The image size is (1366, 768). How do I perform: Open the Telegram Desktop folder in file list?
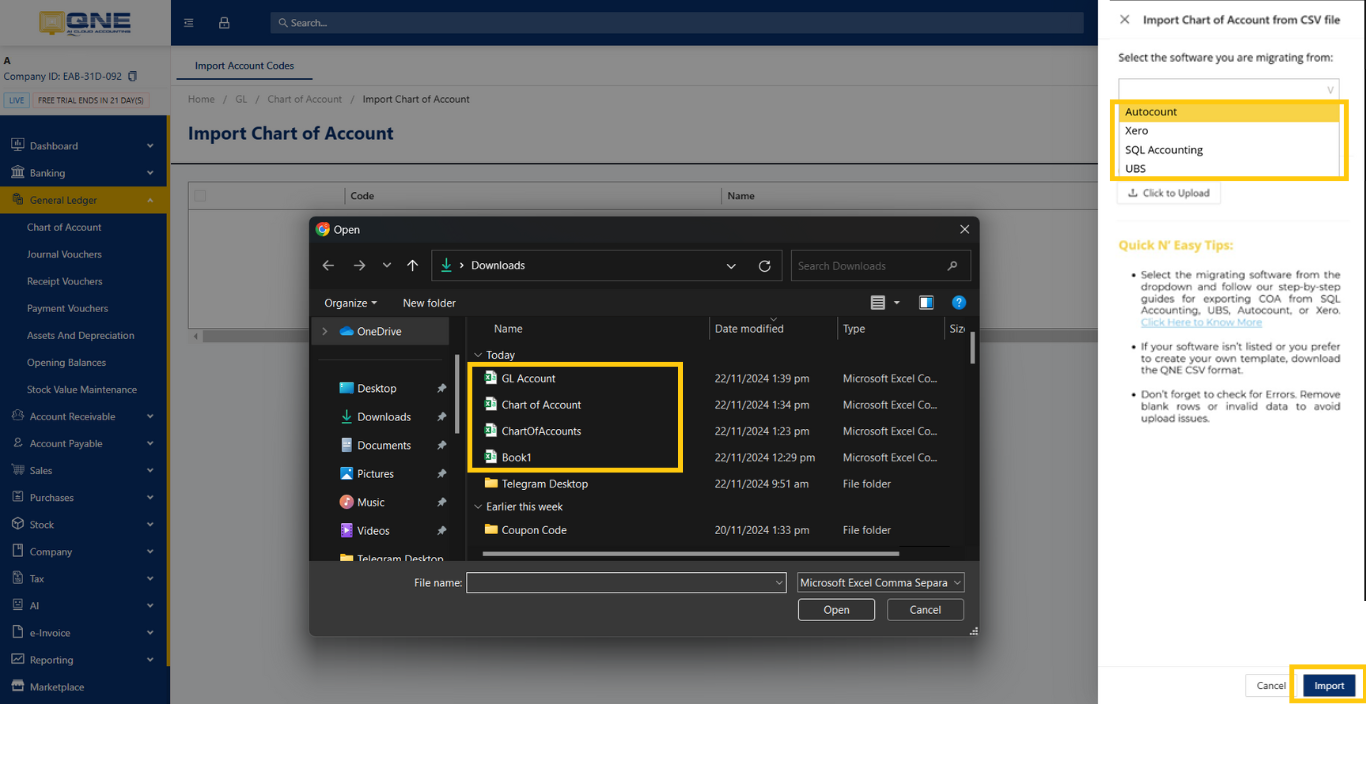(545, 484)
